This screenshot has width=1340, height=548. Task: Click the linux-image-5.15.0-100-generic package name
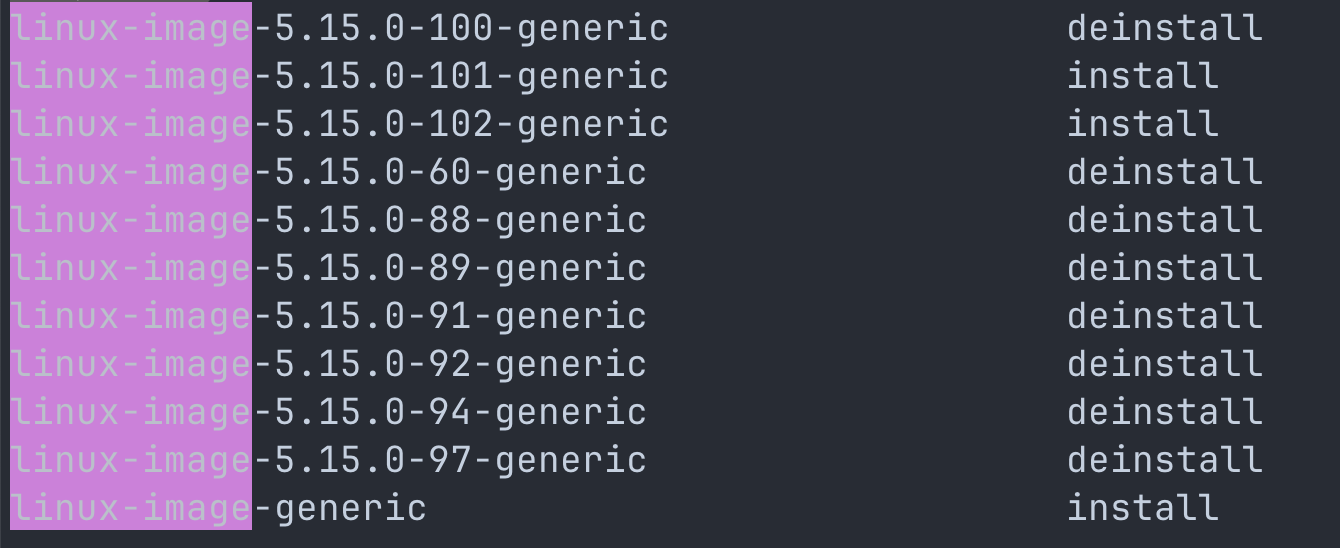[x=339, y=28]
